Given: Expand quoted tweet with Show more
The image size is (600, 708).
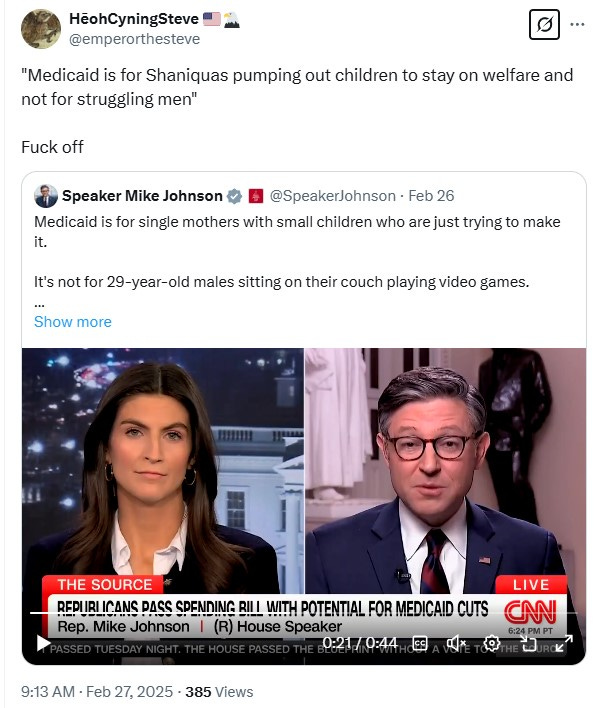Looking at the screenshot, I should tap(73, 322).
